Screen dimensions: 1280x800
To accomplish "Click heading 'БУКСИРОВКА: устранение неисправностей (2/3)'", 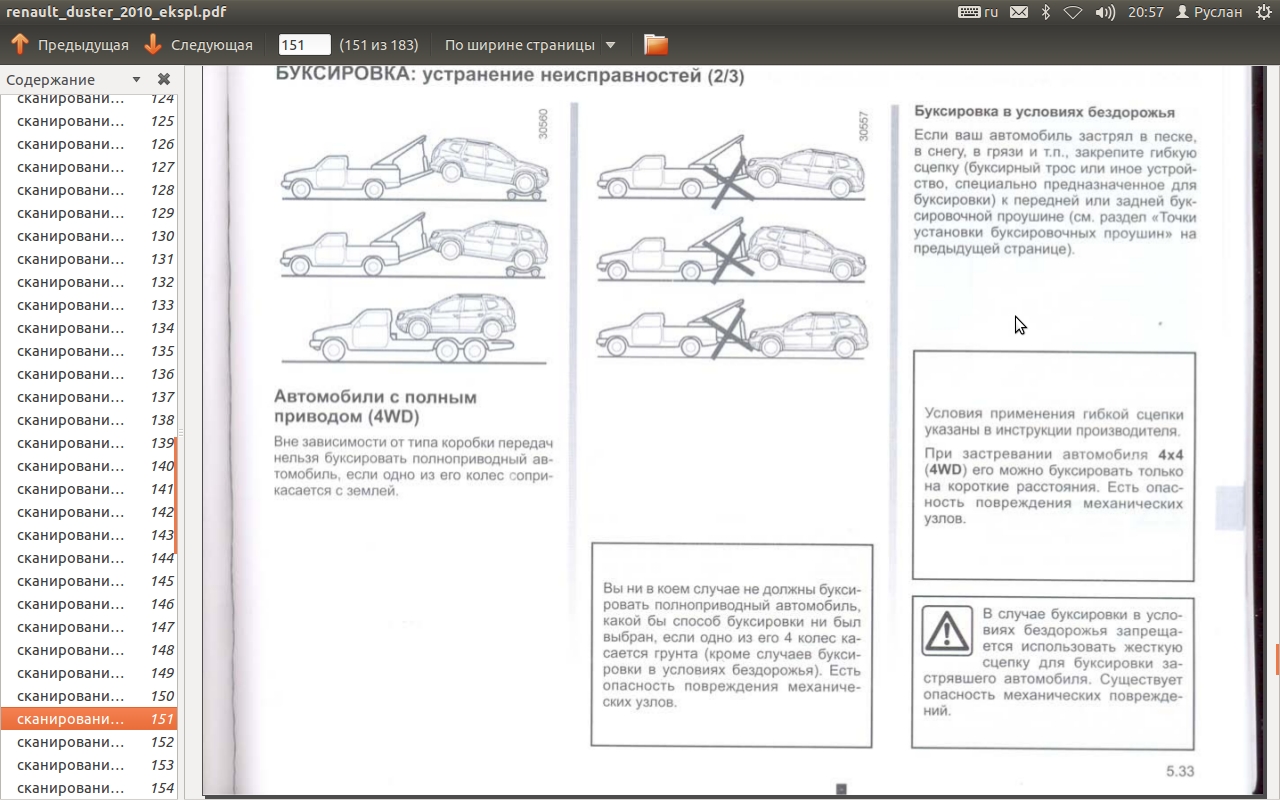I will [x=510, y=76].
